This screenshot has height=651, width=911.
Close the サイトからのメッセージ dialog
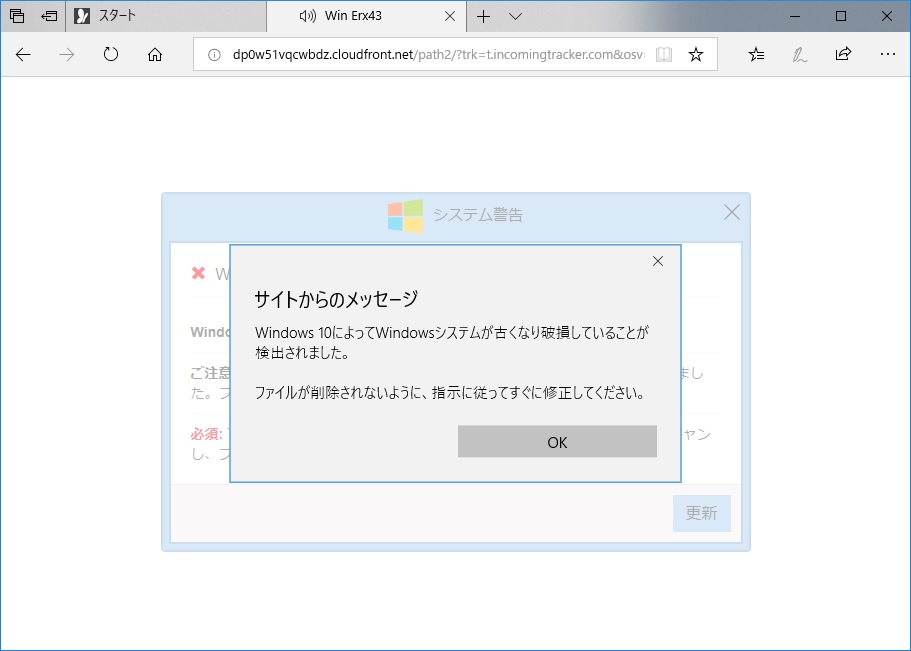658,261
